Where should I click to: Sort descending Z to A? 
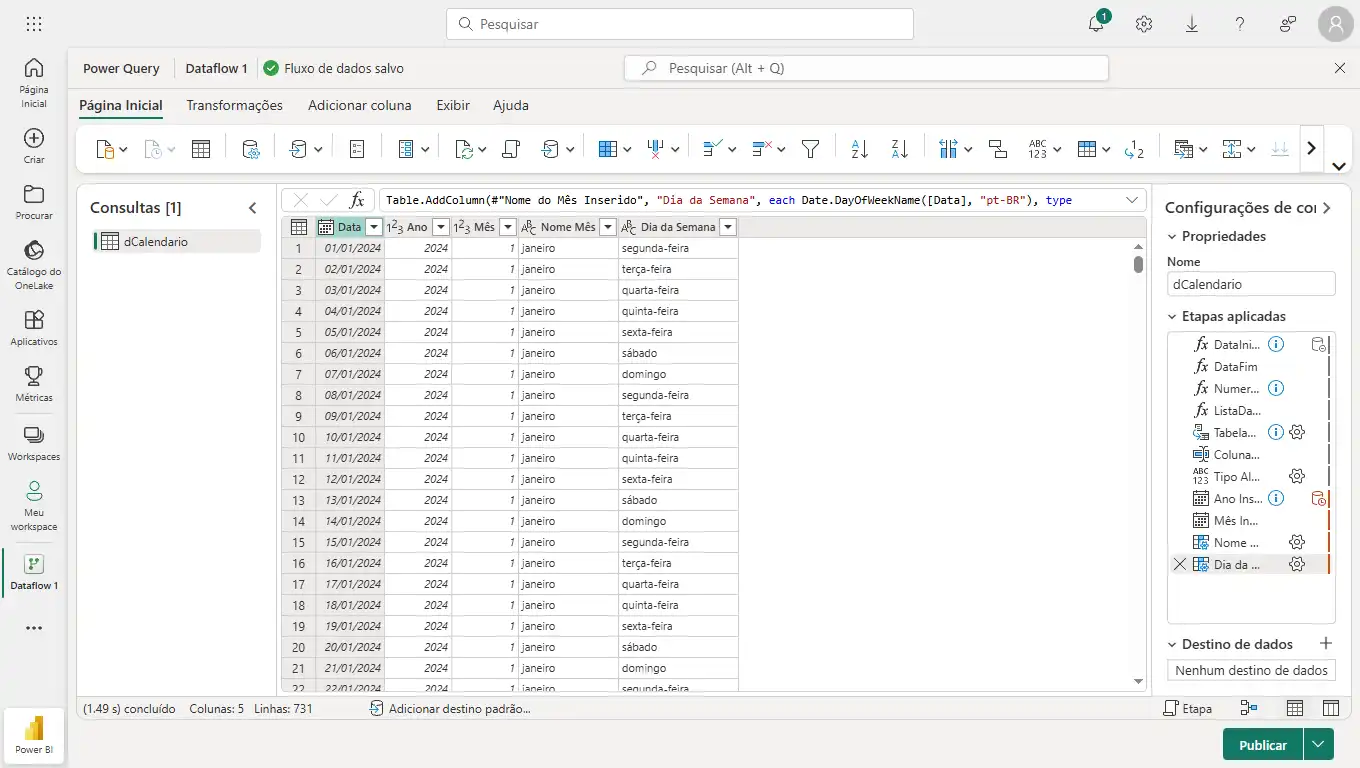click(x=899, y=149)
